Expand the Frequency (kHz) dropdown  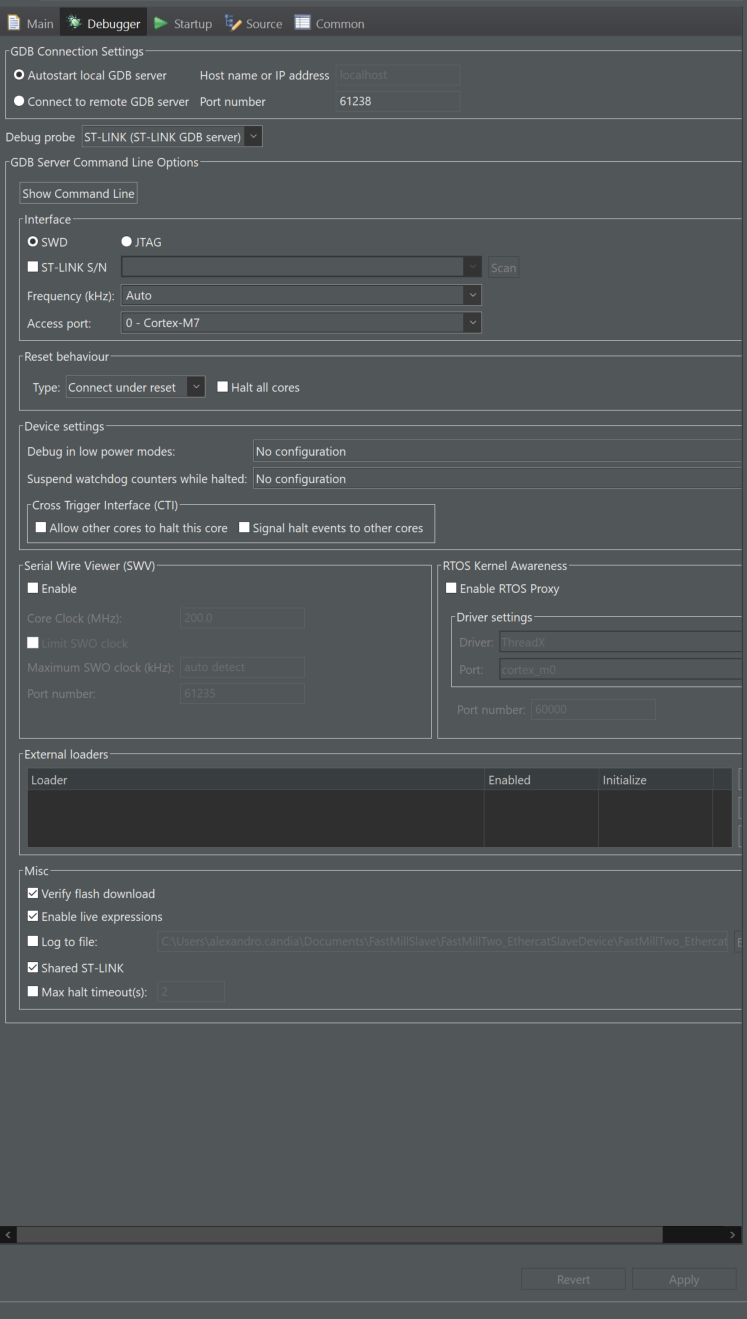472,296
